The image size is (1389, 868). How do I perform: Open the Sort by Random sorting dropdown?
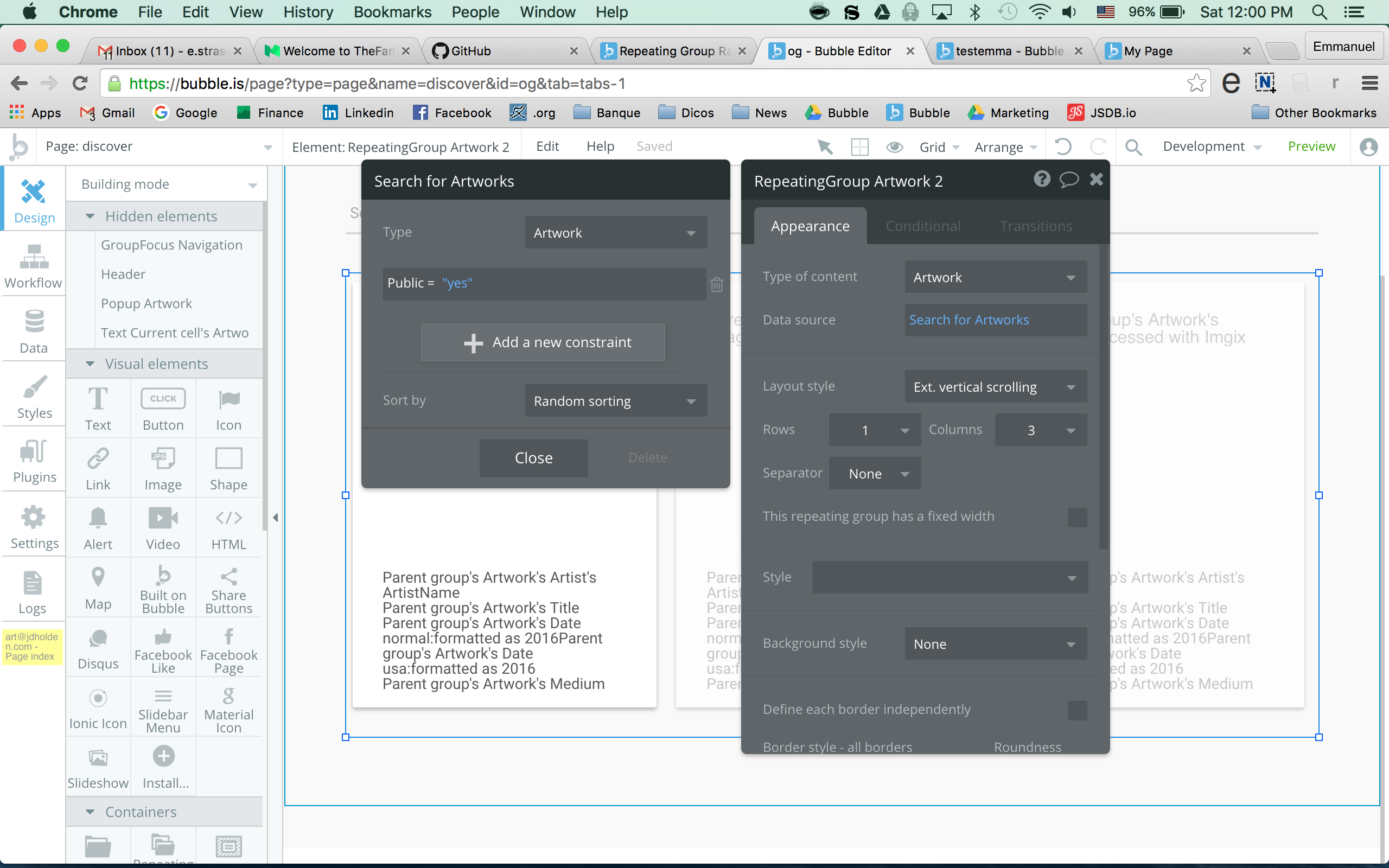615,401
